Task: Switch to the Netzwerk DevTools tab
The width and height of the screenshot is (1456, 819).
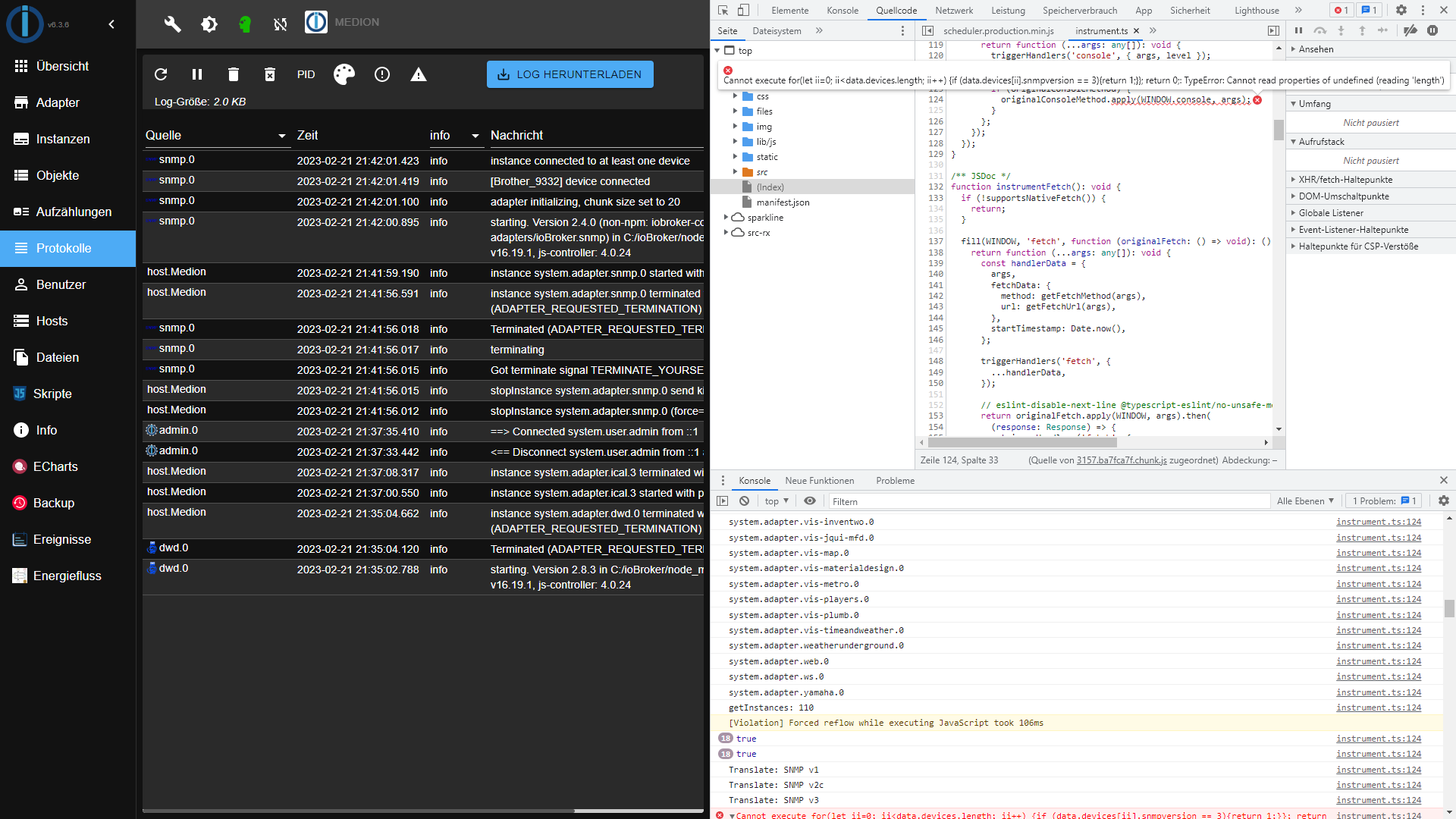Action: (x=954, y=10)
